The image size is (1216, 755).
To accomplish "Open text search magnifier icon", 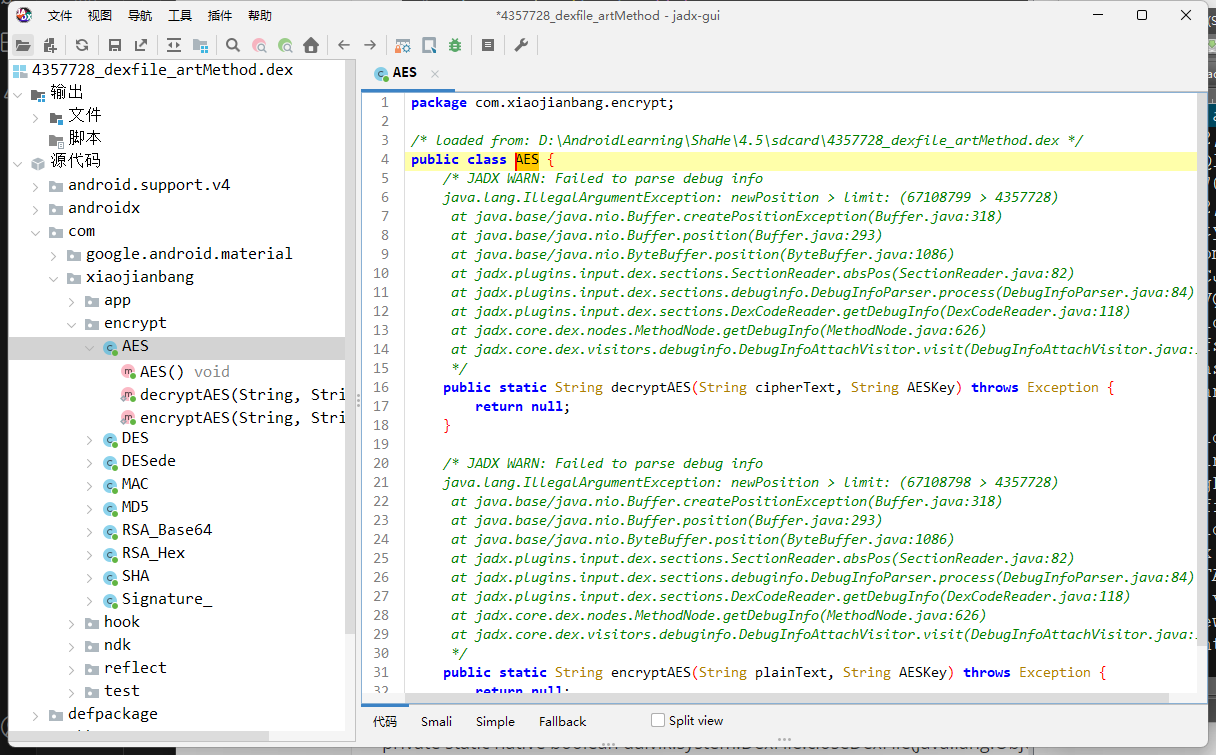I will (x=233, y=45).
